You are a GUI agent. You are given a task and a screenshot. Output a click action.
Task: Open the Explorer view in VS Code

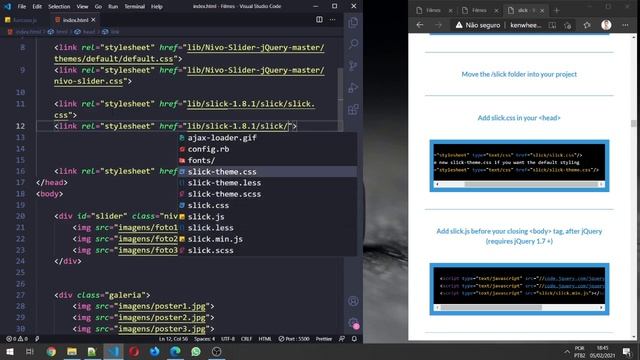click(353, 22)
